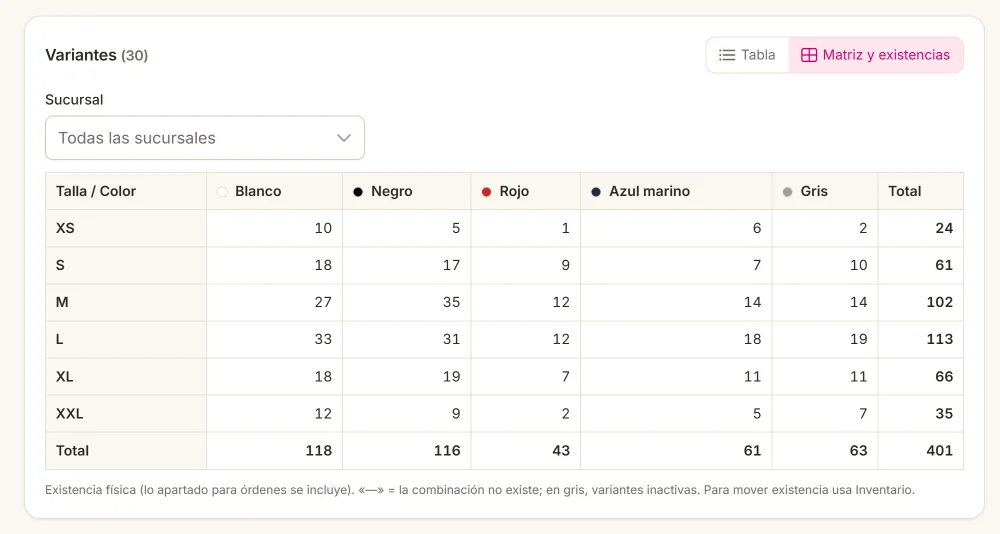This screenshot has width=1000, height=534.
Task: Click XS row total 24
Action: click(920, 228)
